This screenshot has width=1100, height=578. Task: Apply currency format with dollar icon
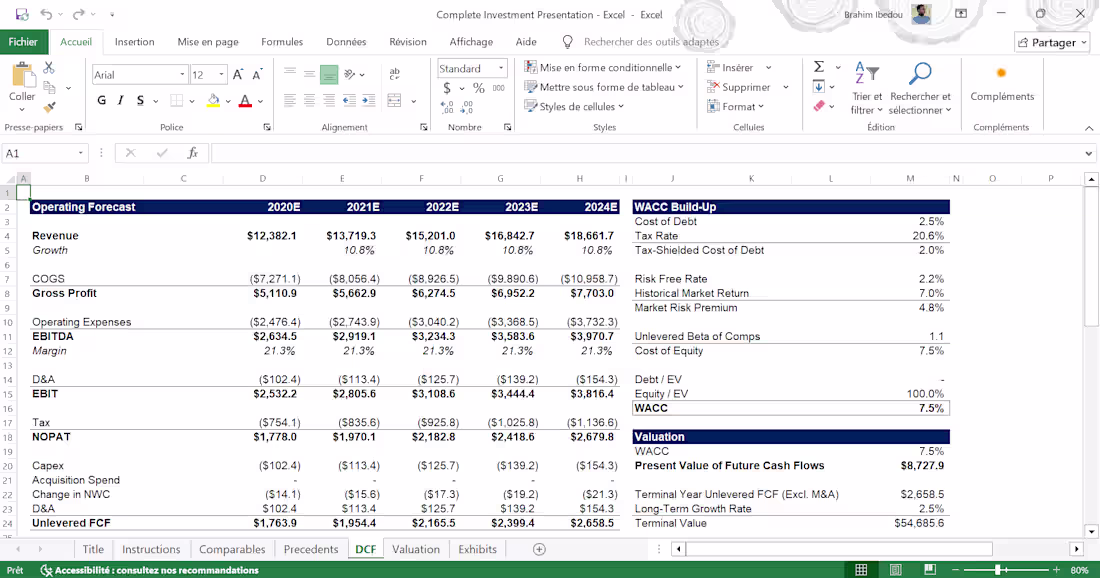pos(449,89)
